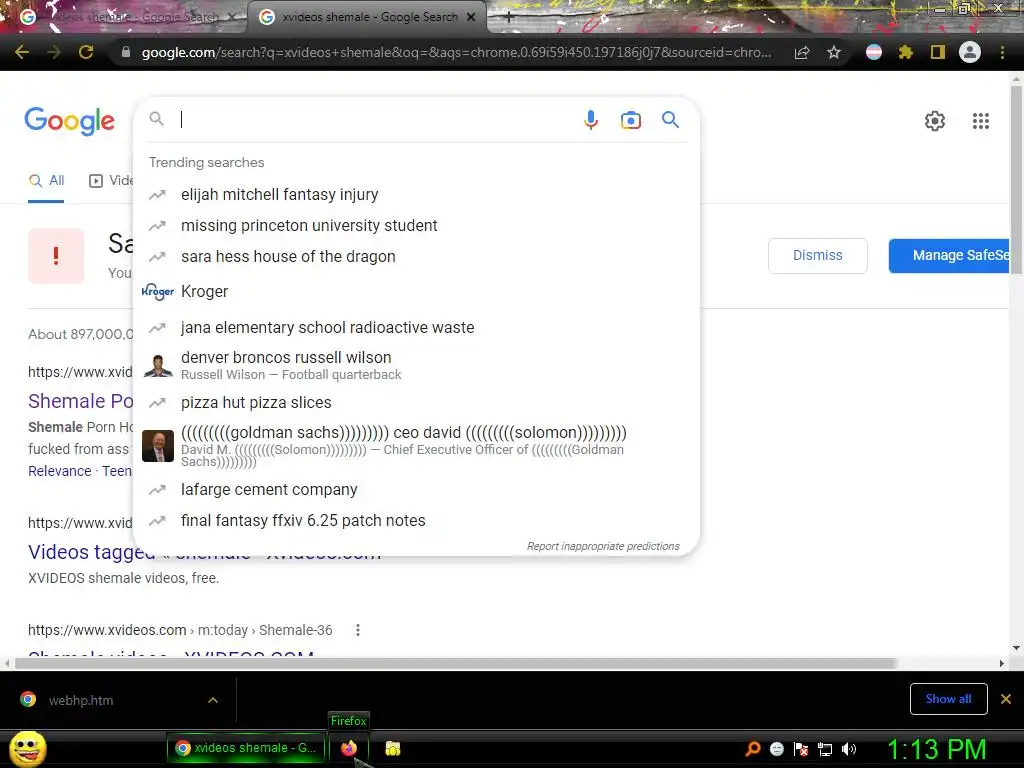This screenshot has width=1024, height=768.
Task: Click Report inappropriate predictions
Action: click(x=603, y=546)
